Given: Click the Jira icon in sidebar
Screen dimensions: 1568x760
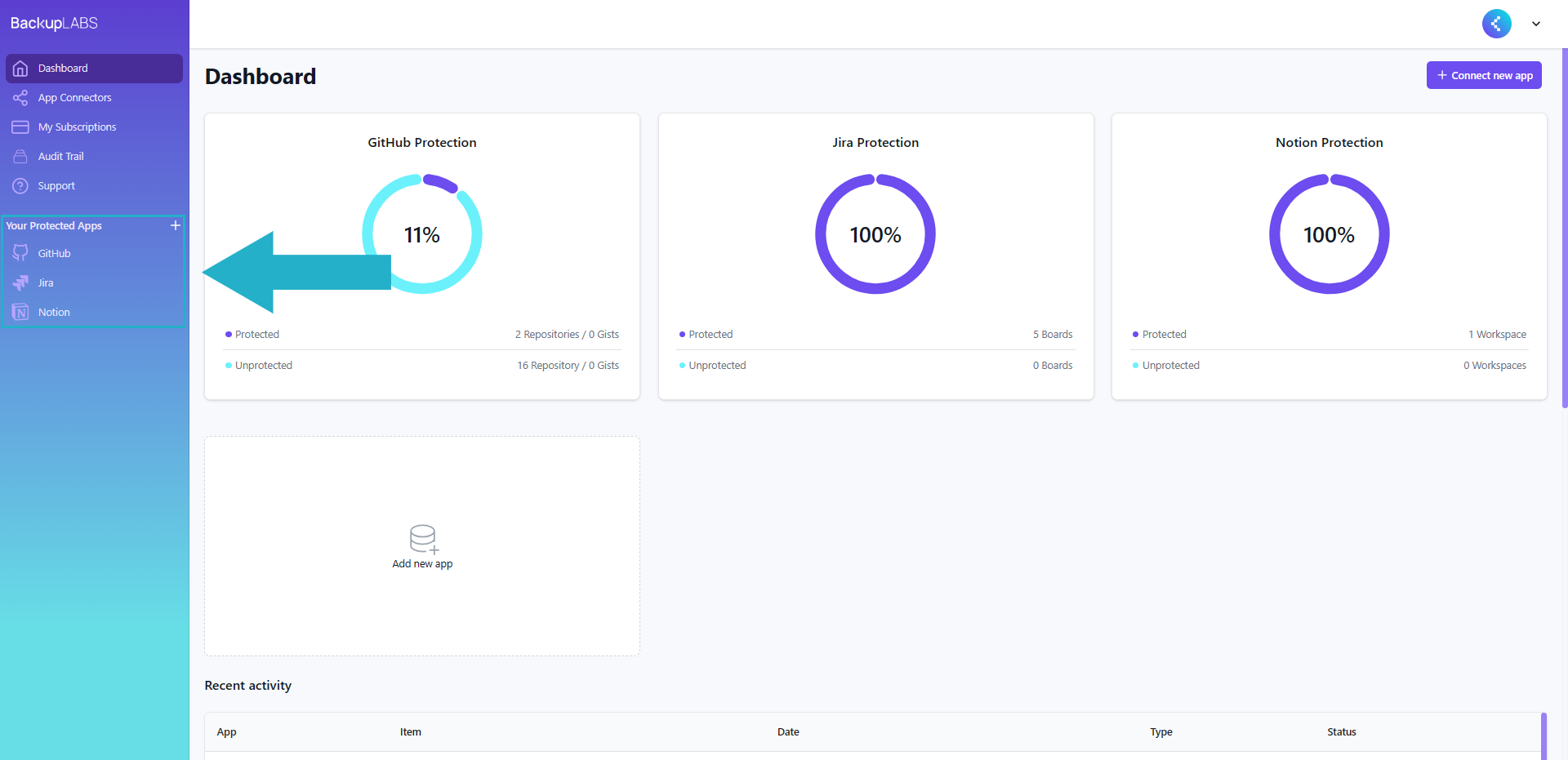Looking at the screenshot, I should (20, 283).
